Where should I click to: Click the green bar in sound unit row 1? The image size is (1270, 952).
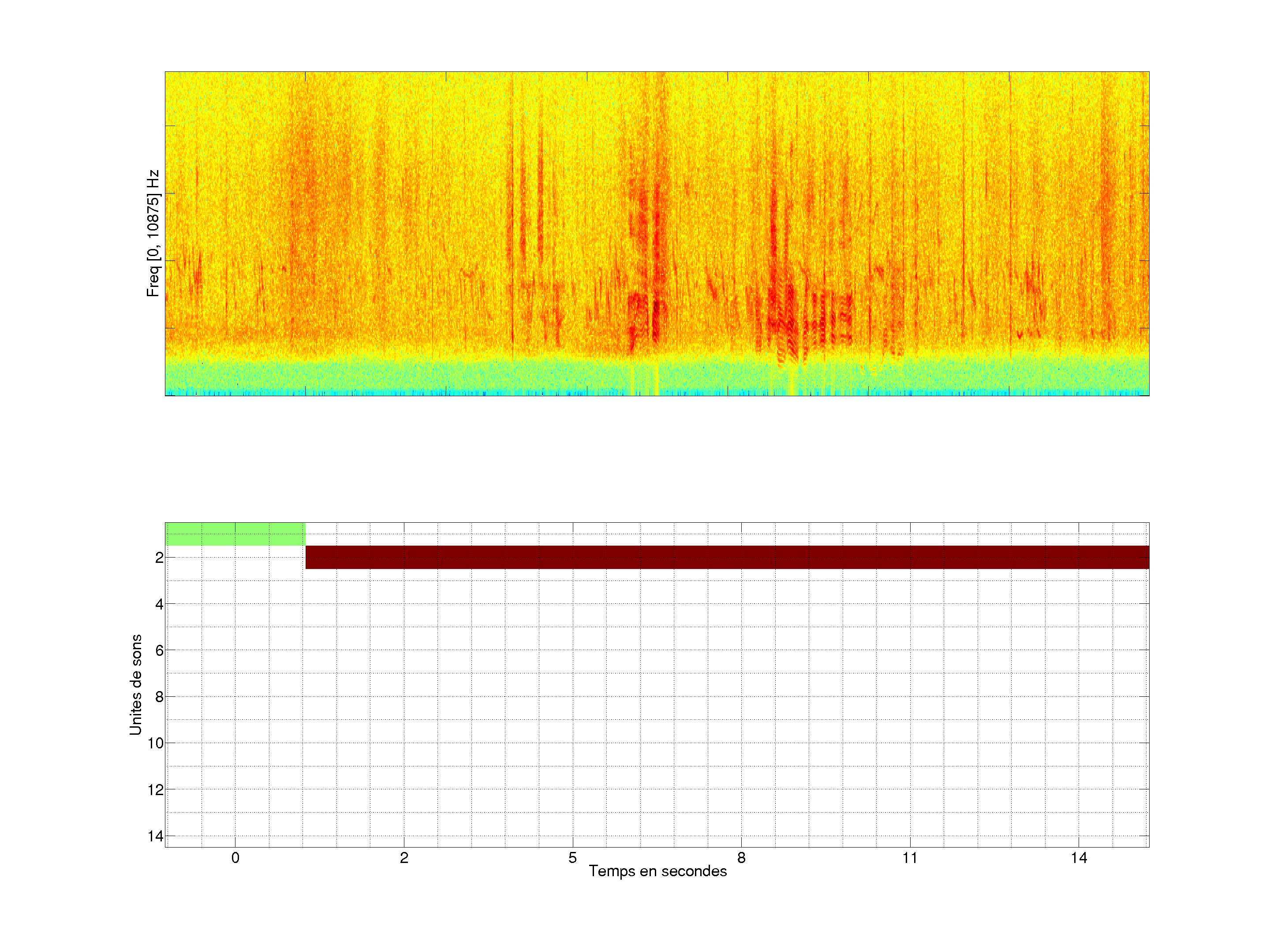(x=235, y=534)
